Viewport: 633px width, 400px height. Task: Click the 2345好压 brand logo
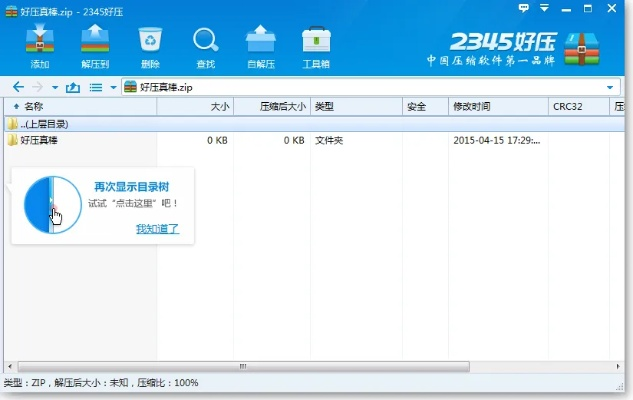pyautogui.click(x=513, y=49)
